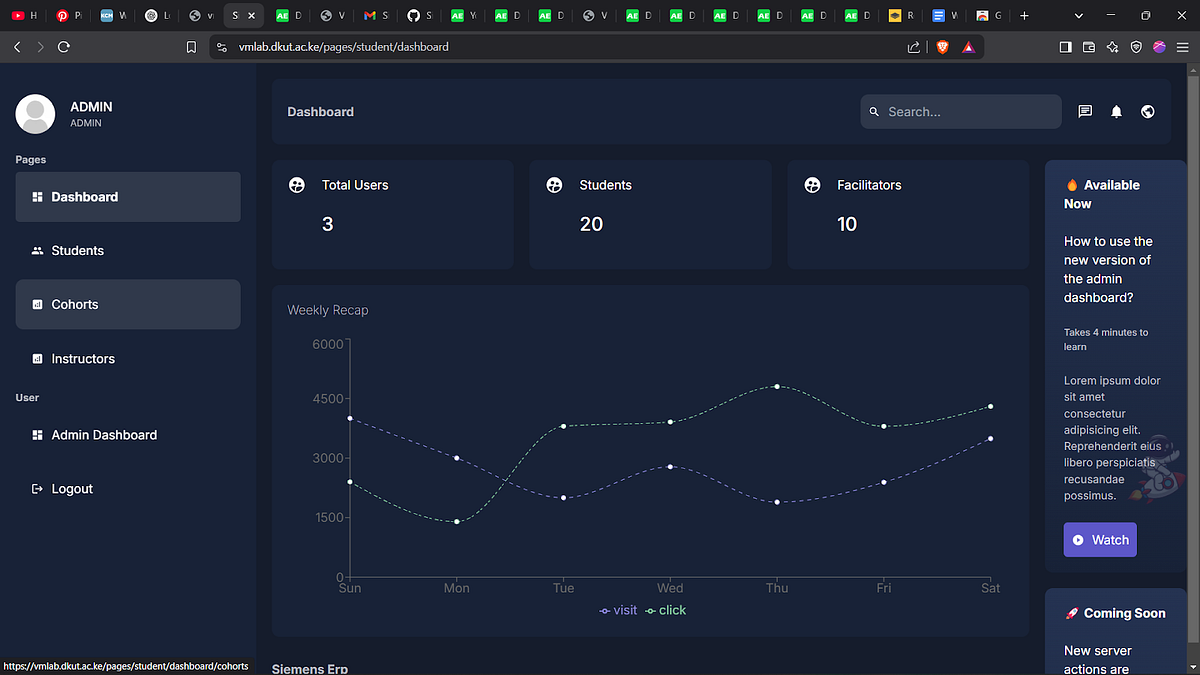The image size is (1200, 675).
Task: Click the Total Users value 3
Action: point(328,224)
